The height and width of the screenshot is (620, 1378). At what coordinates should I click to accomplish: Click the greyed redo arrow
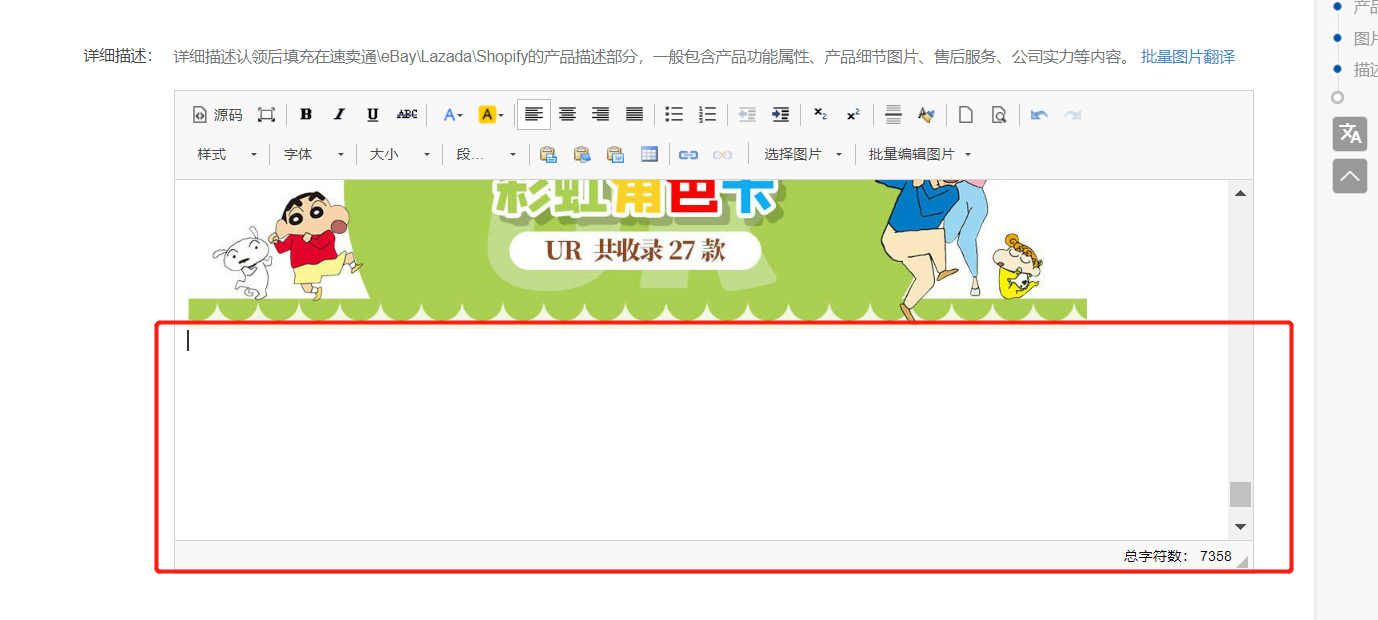(1073, 115)
